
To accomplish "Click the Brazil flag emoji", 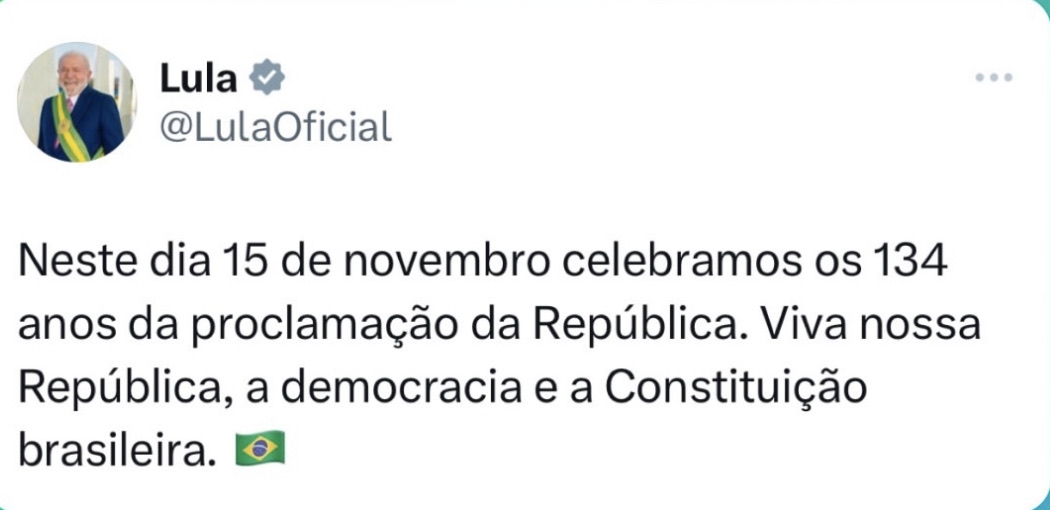I will point(260,448).
